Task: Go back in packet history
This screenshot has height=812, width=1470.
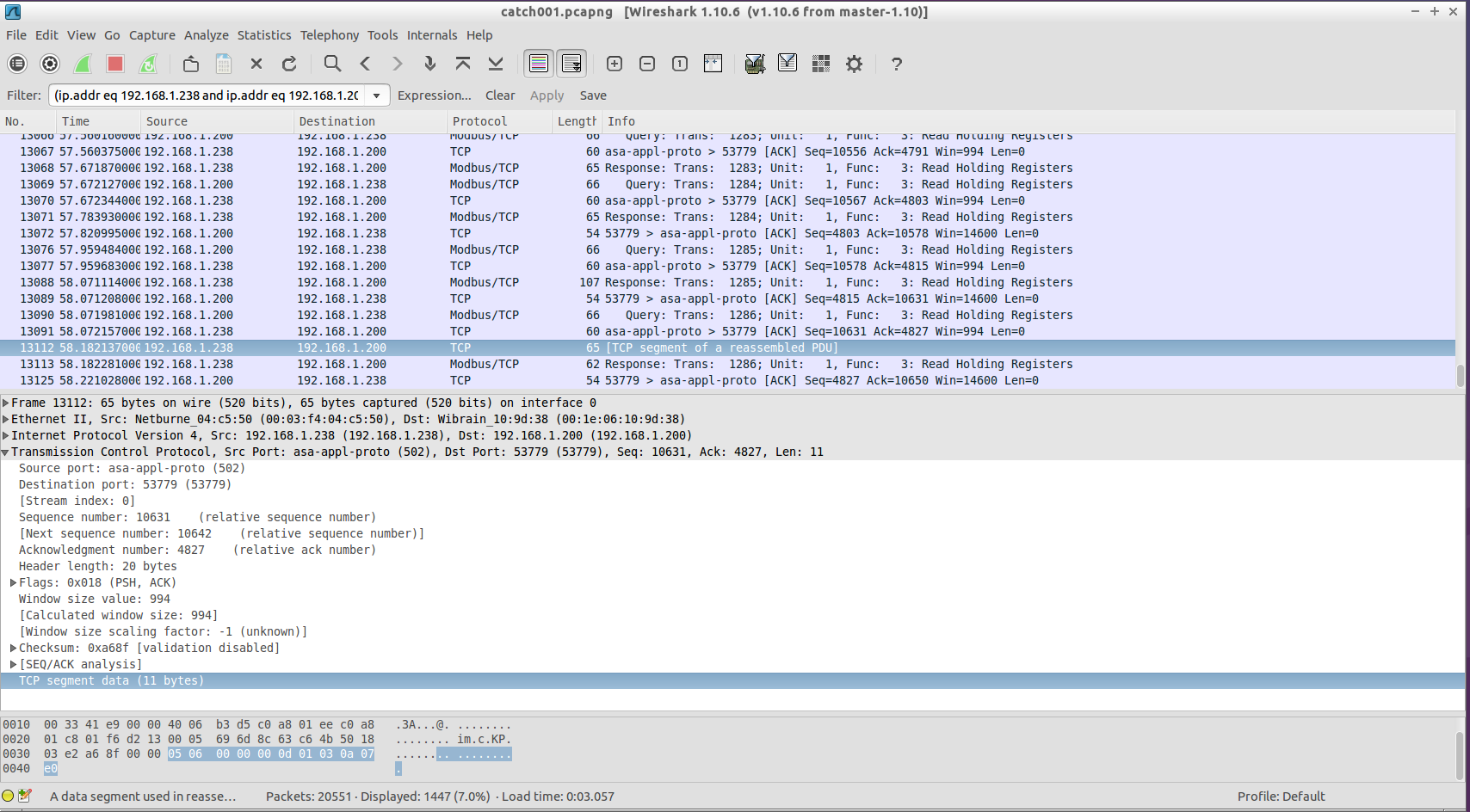Action: point(365,64)
